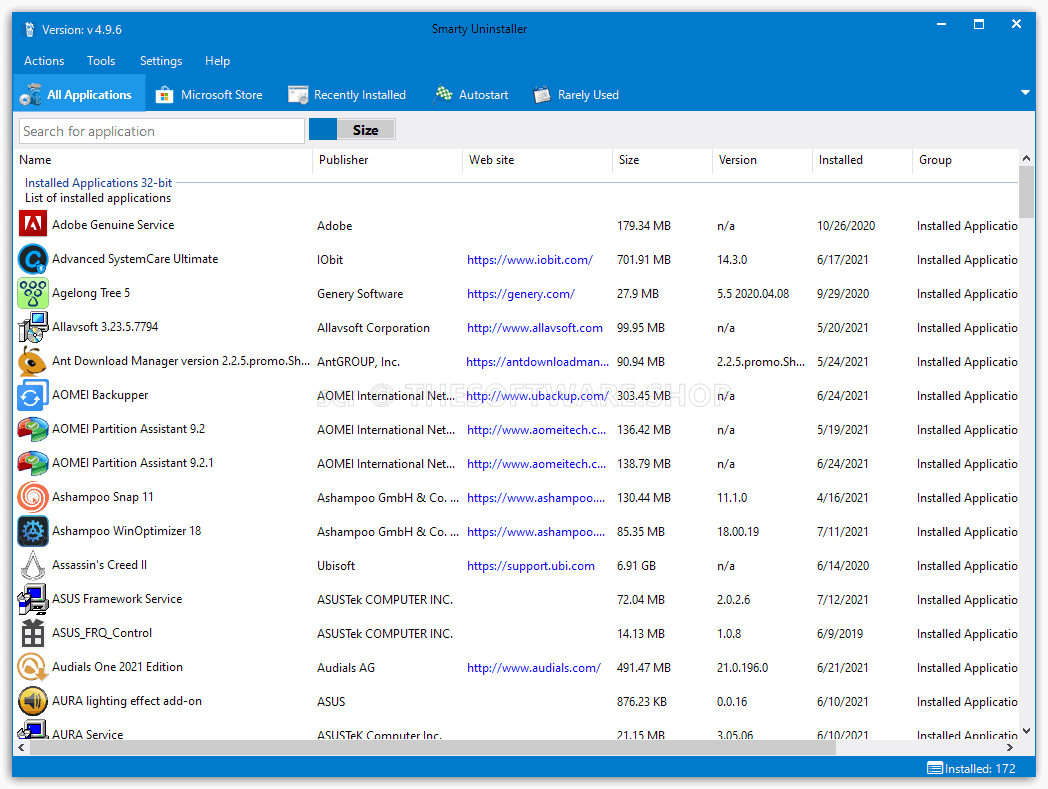The height and width of the screenshot is (789, 1048).
Task: Open the audials.com website link
Action: click(x=533, y=668)
